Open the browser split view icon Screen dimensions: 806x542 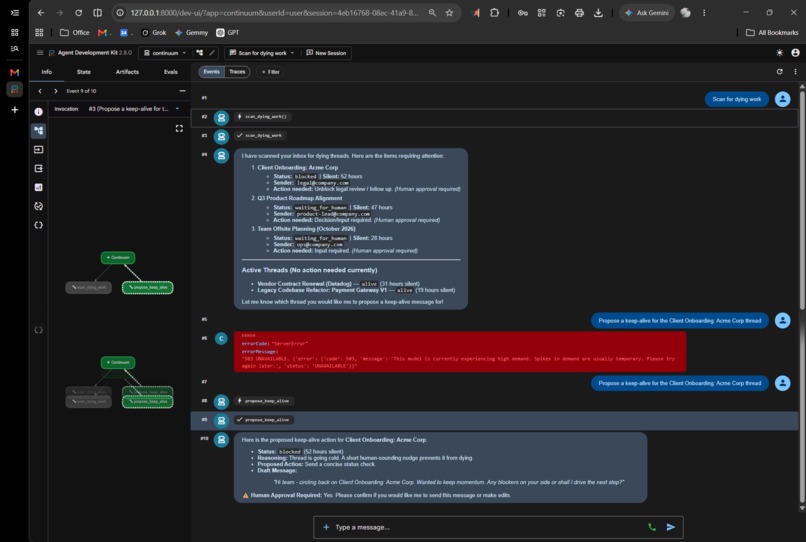[x=97, y=12]
